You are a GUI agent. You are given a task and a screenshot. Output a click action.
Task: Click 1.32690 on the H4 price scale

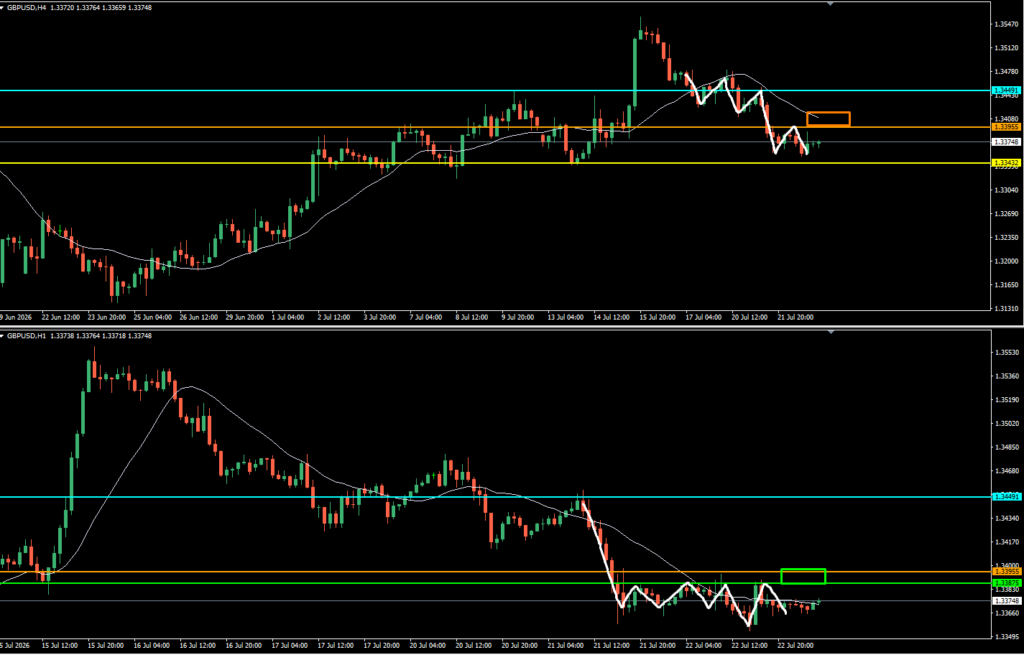1006,214
